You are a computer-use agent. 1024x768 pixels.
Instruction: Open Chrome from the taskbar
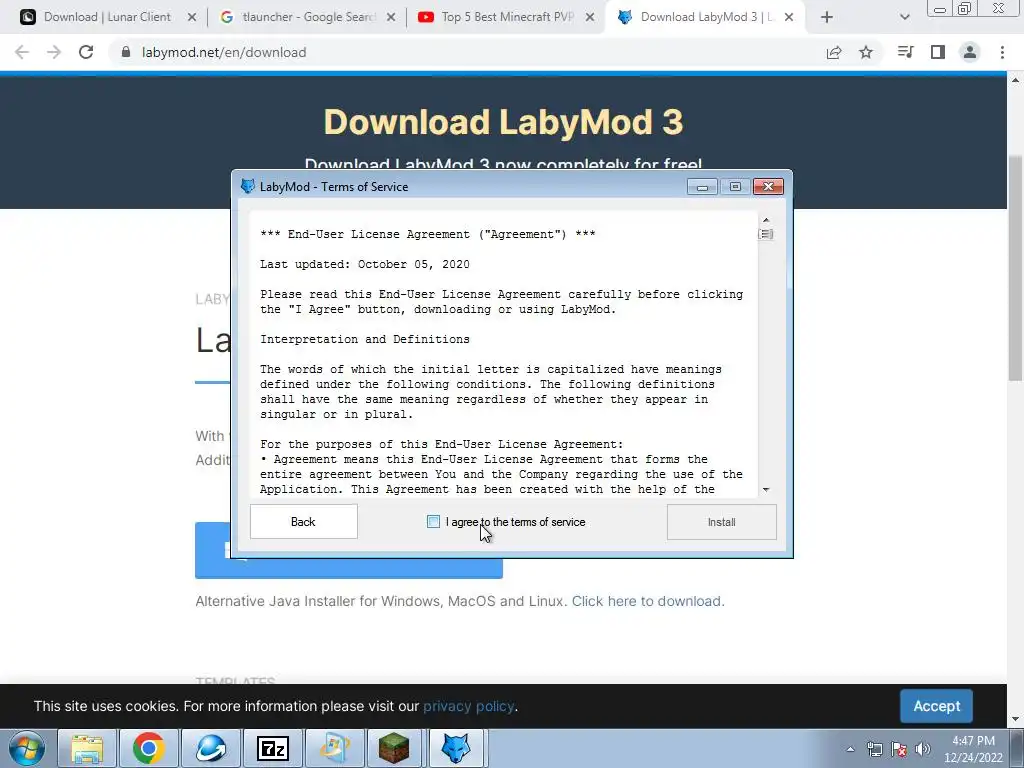pyautogui.click(x=149, y=748)
